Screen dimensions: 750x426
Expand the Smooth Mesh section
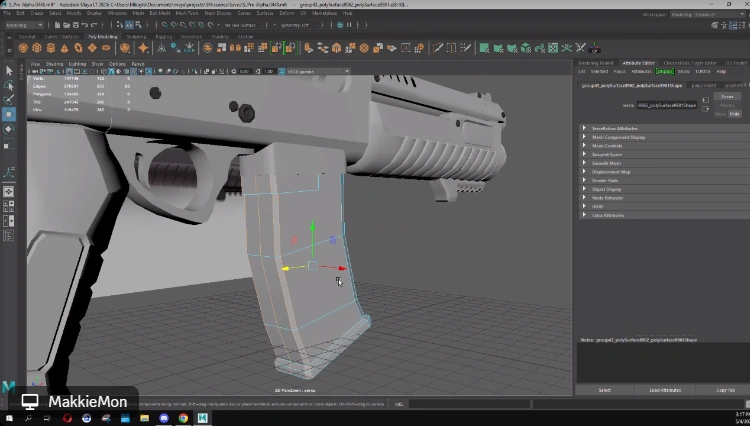point(606,163)
